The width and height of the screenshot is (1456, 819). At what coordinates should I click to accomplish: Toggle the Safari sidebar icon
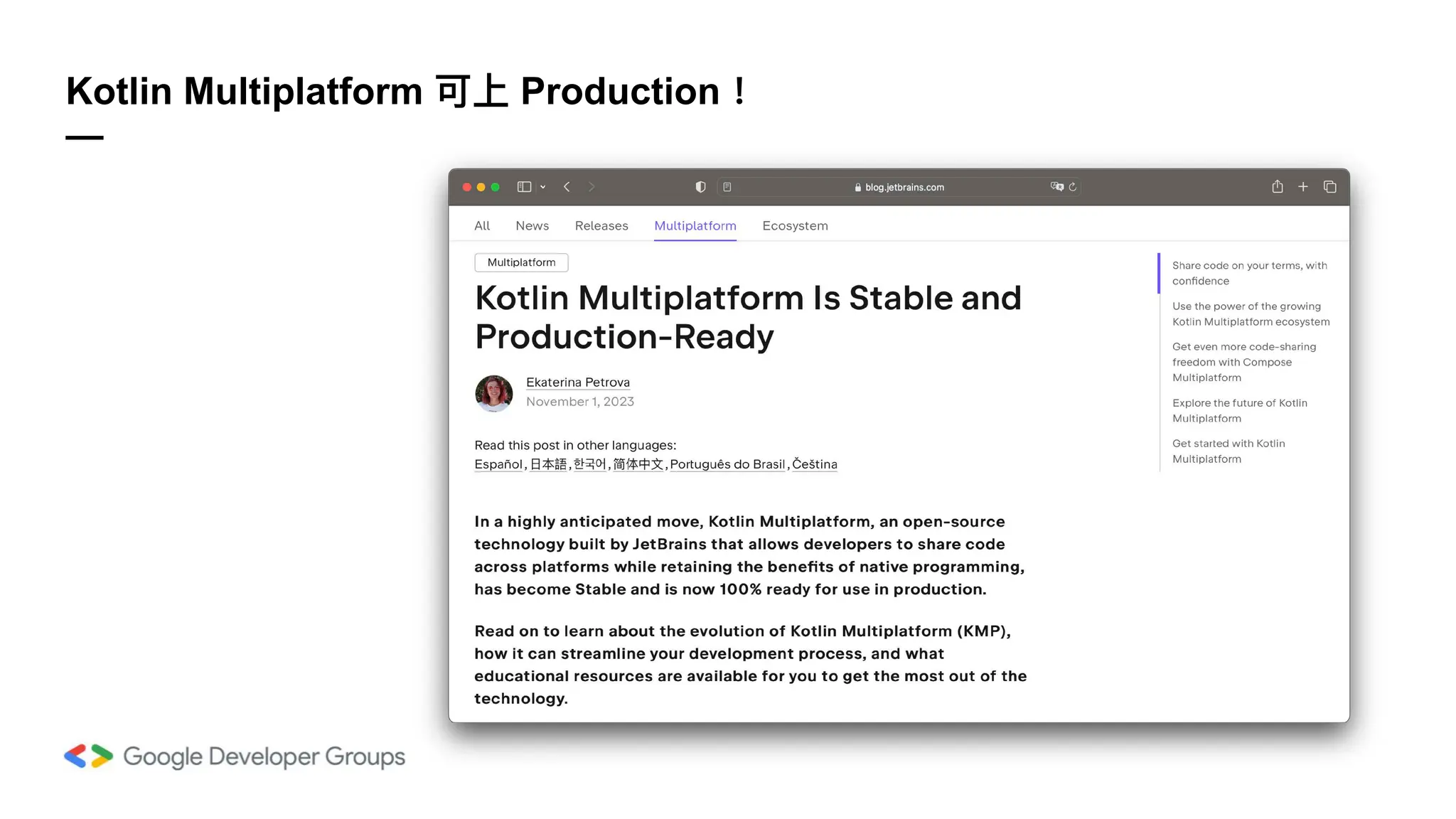coord(524,187)
